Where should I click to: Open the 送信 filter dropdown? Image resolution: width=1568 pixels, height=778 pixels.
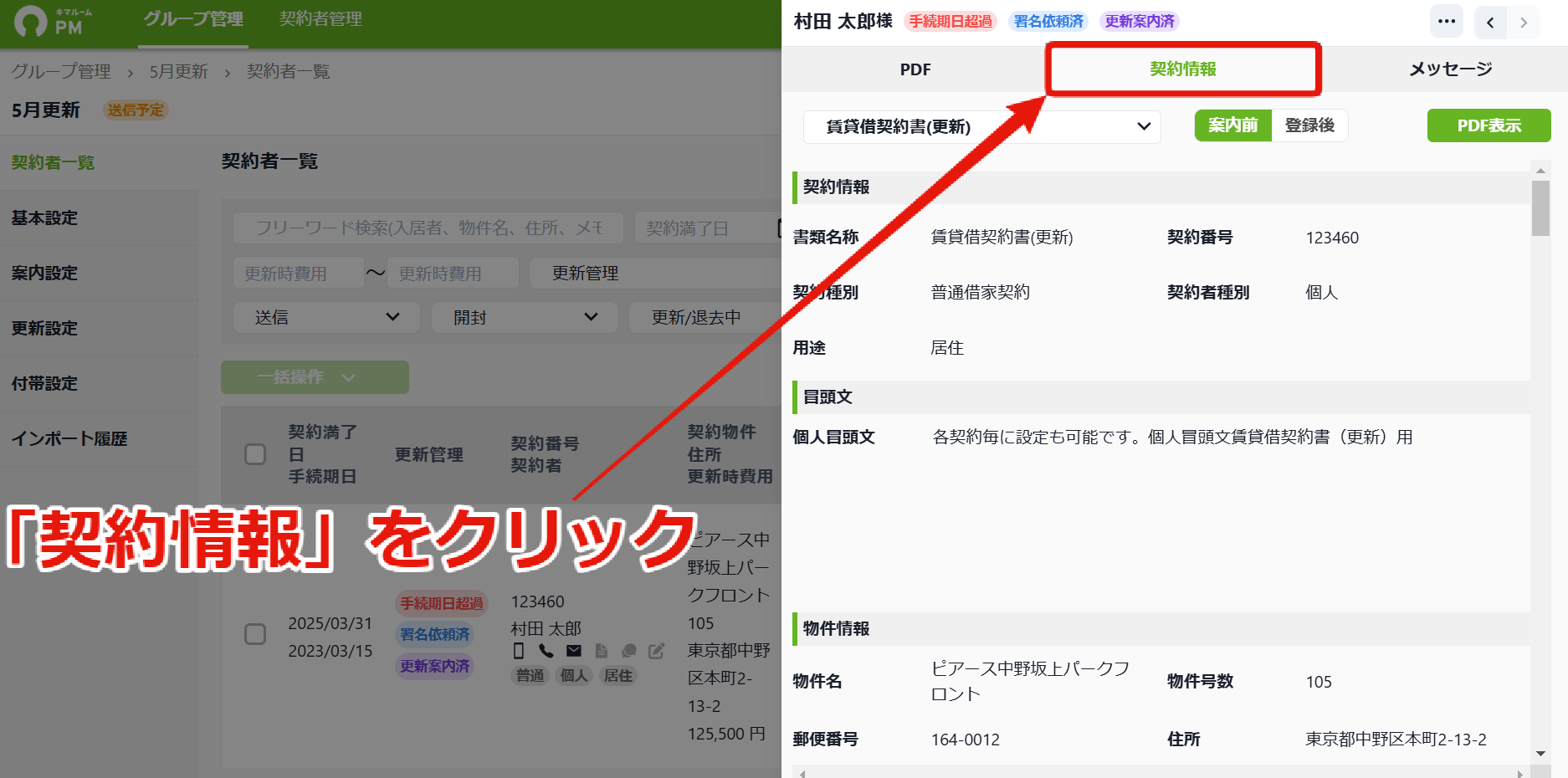[326, 317]
